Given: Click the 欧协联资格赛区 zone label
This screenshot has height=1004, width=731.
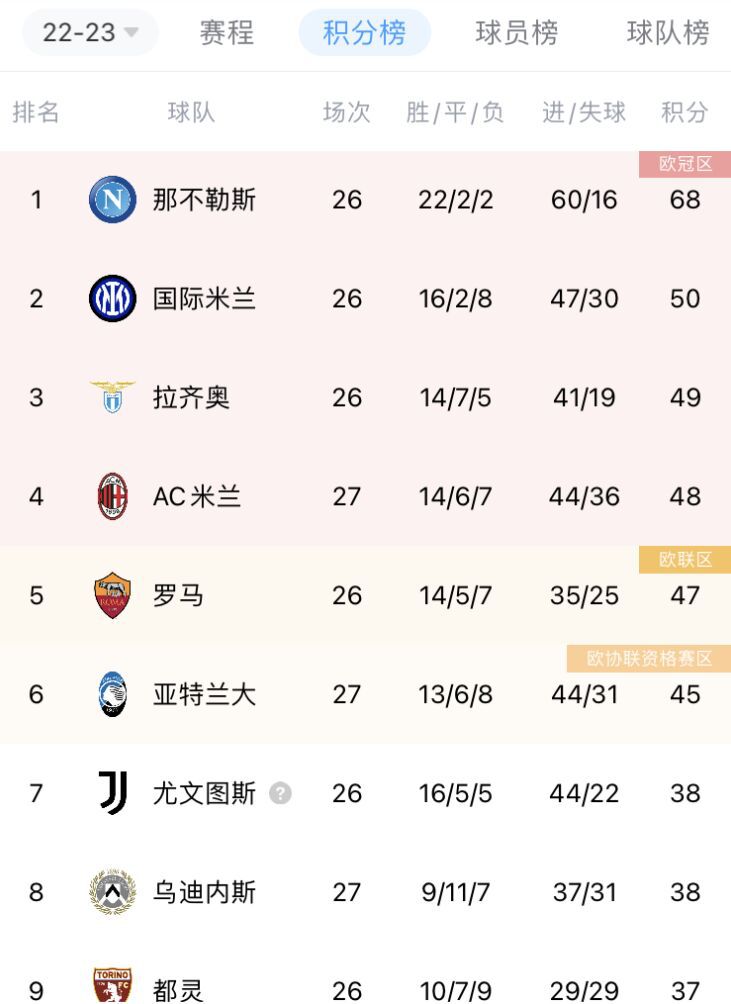Looking at the screenshot, I should tap(649, 658).
